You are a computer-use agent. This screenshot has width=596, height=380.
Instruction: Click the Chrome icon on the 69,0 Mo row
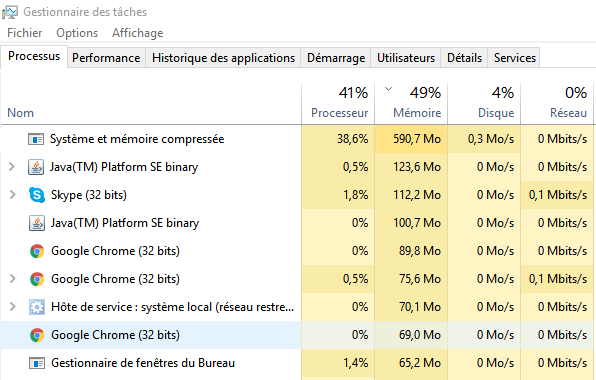tap(37, 335)
